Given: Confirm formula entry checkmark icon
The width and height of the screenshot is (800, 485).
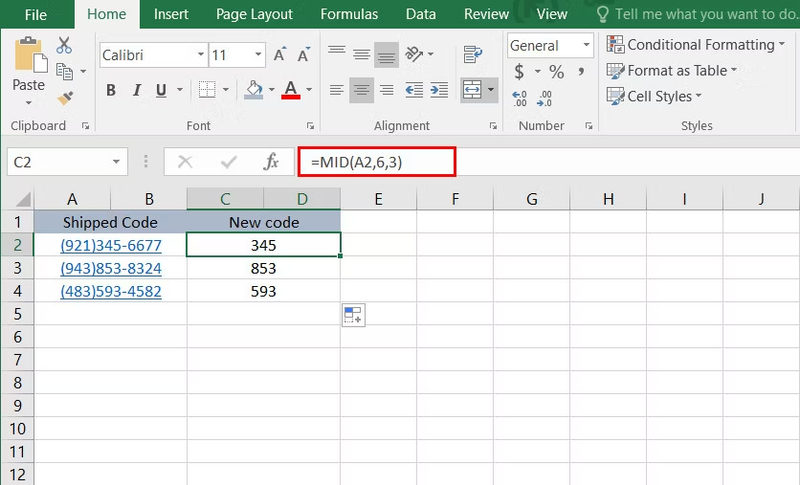Looking at the screenshot, I should coord(229,162).
